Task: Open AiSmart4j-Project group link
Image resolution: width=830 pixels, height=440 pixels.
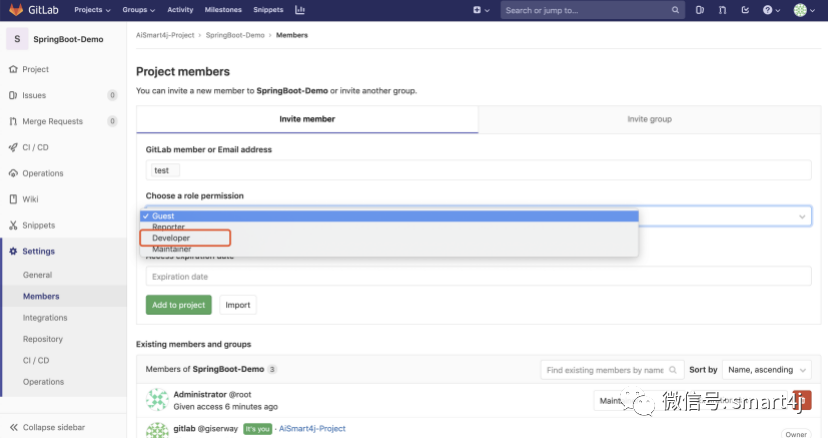Action: [312, 428]
